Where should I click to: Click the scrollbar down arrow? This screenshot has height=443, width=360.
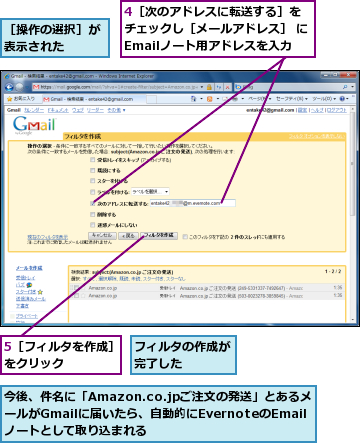pyautogui.click(x=353, y=319)
